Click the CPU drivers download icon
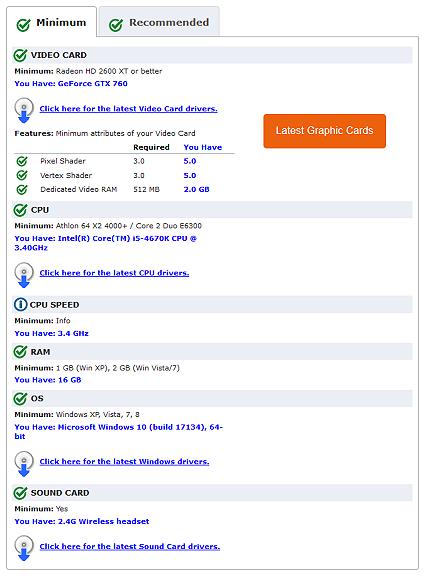This screenshot has height=578, width=425. (x=24, y=275)
